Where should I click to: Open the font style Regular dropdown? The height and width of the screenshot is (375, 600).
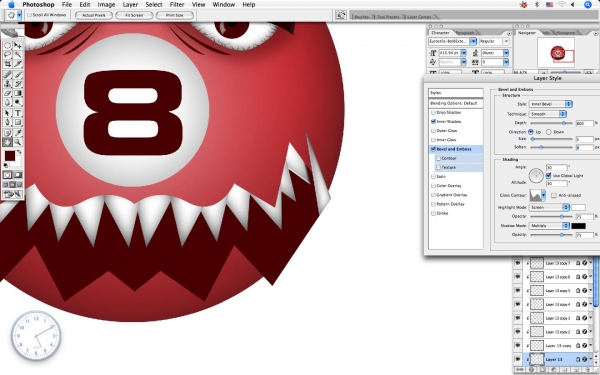point(506,41)
